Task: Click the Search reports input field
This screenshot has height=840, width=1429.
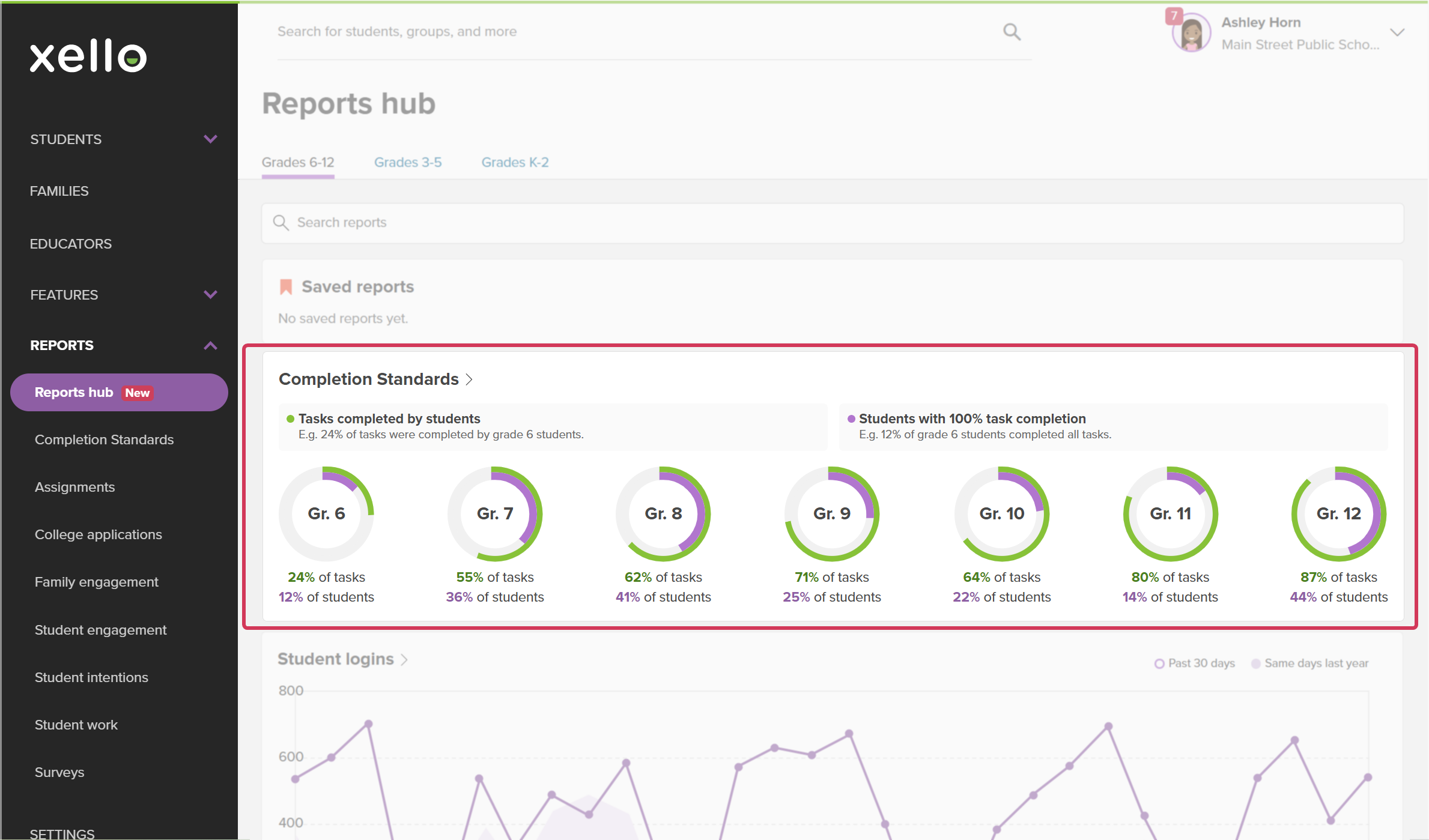Action: point(833,223)
